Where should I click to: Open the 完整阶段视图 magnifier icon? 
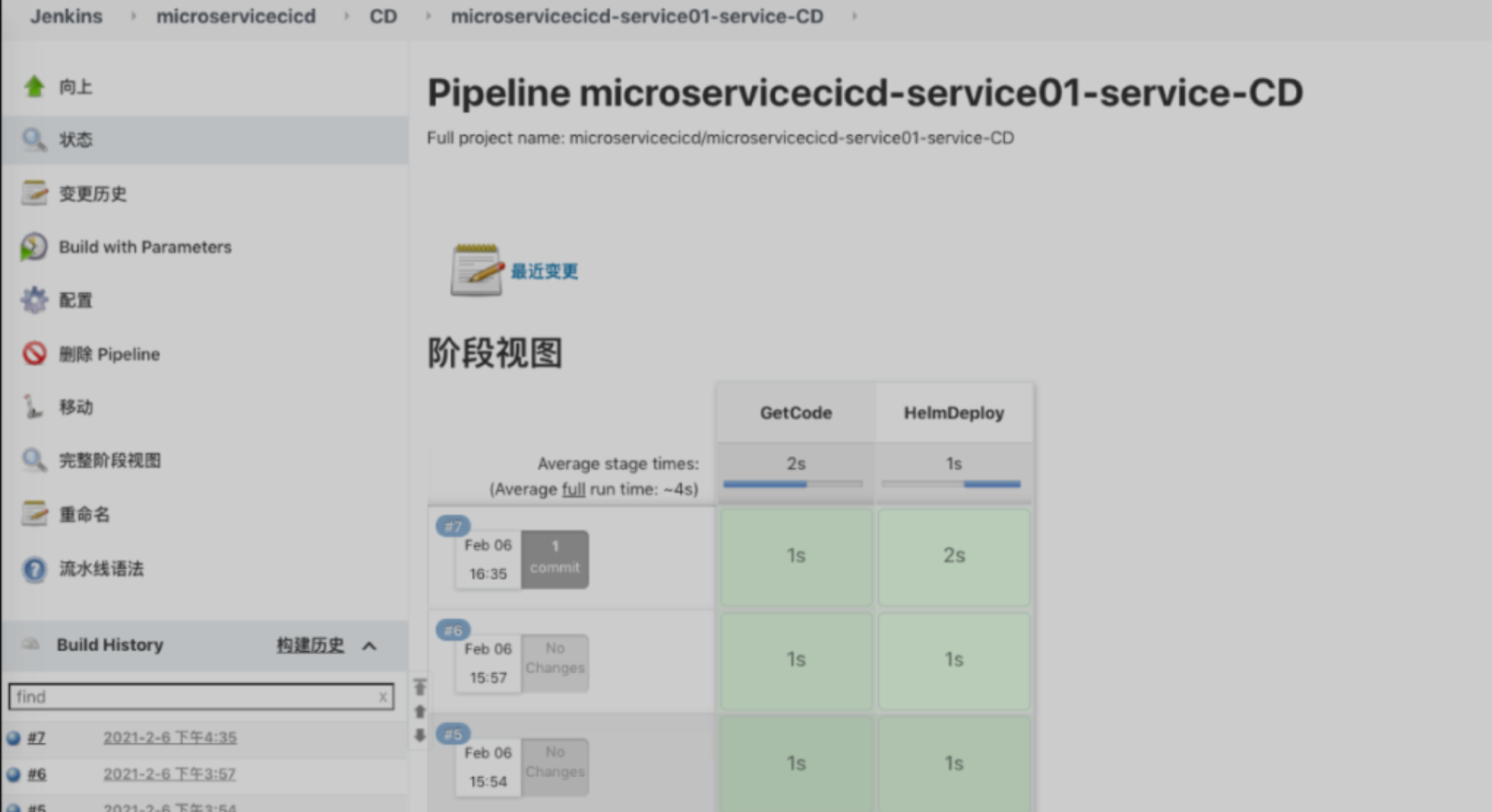point(34,460)
